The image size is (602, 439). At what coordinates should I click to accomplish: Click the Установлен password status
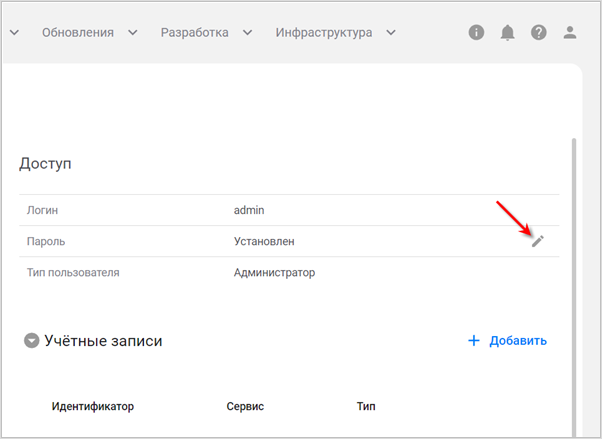point(264,241)
